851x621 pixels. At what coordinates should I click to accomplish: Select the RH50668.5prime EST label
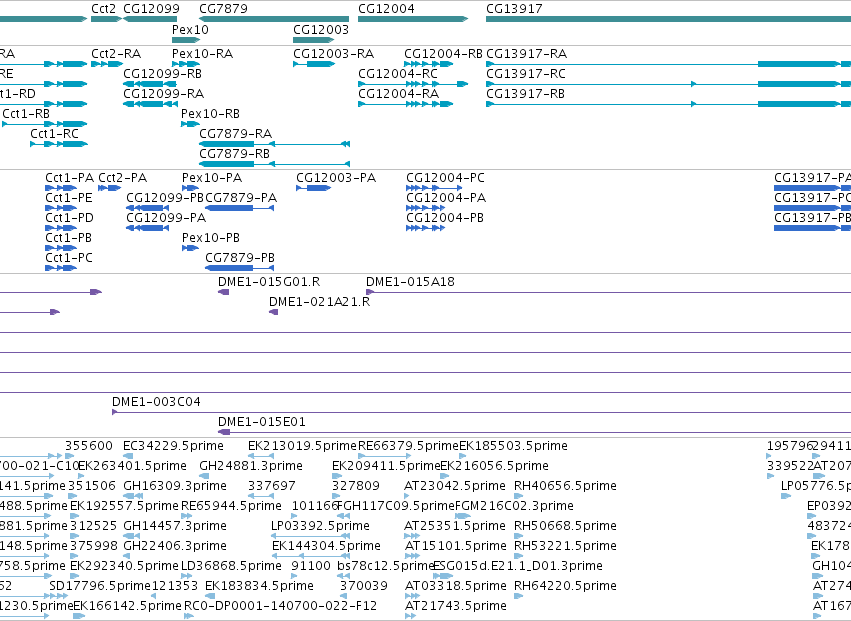click(565, 527)
